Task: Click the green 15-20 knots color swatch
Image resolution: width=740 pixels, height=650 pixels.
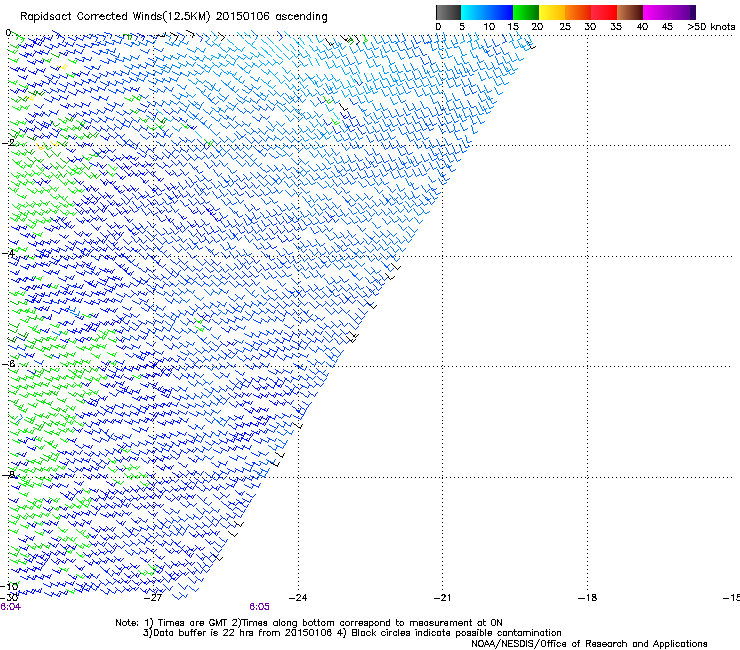Action: 526,12
